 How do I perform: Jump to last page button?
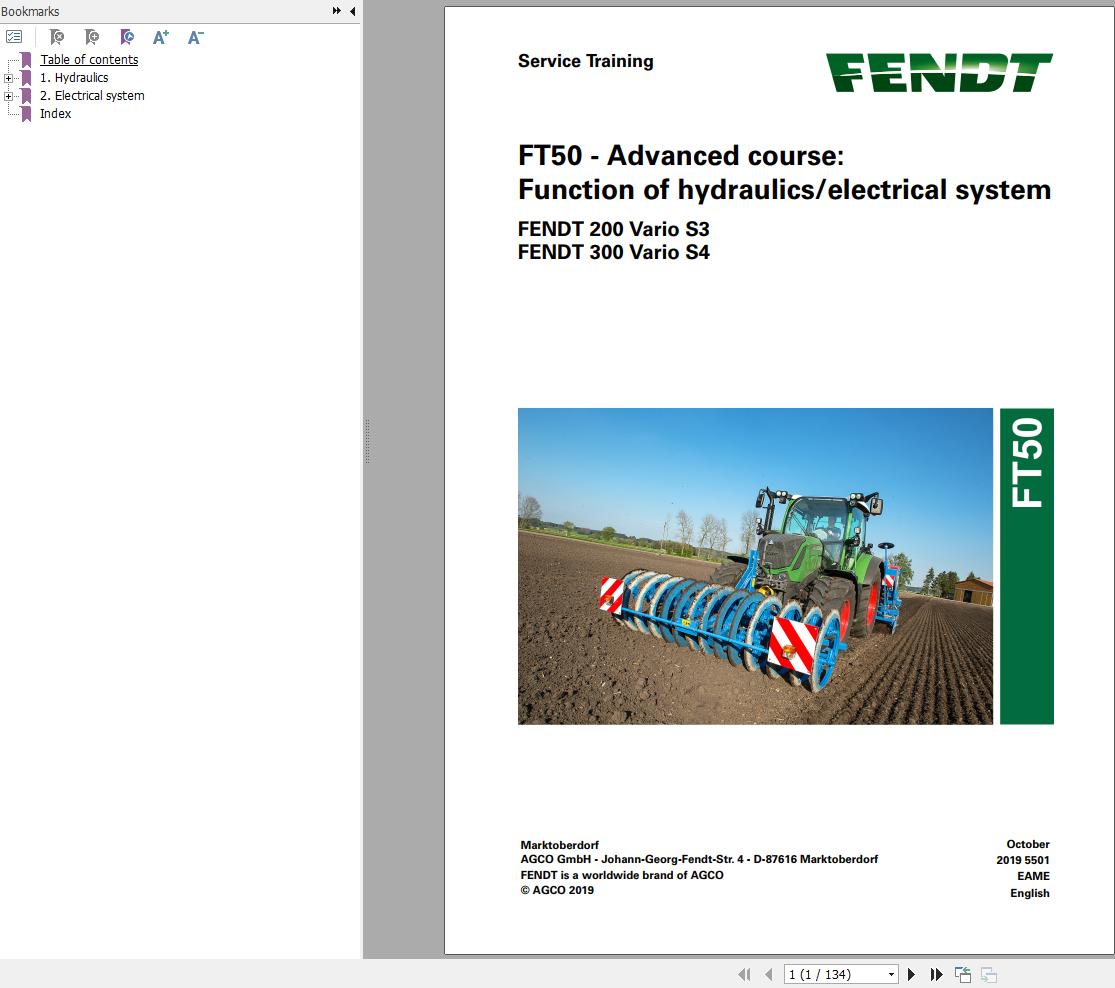point(937,974)
